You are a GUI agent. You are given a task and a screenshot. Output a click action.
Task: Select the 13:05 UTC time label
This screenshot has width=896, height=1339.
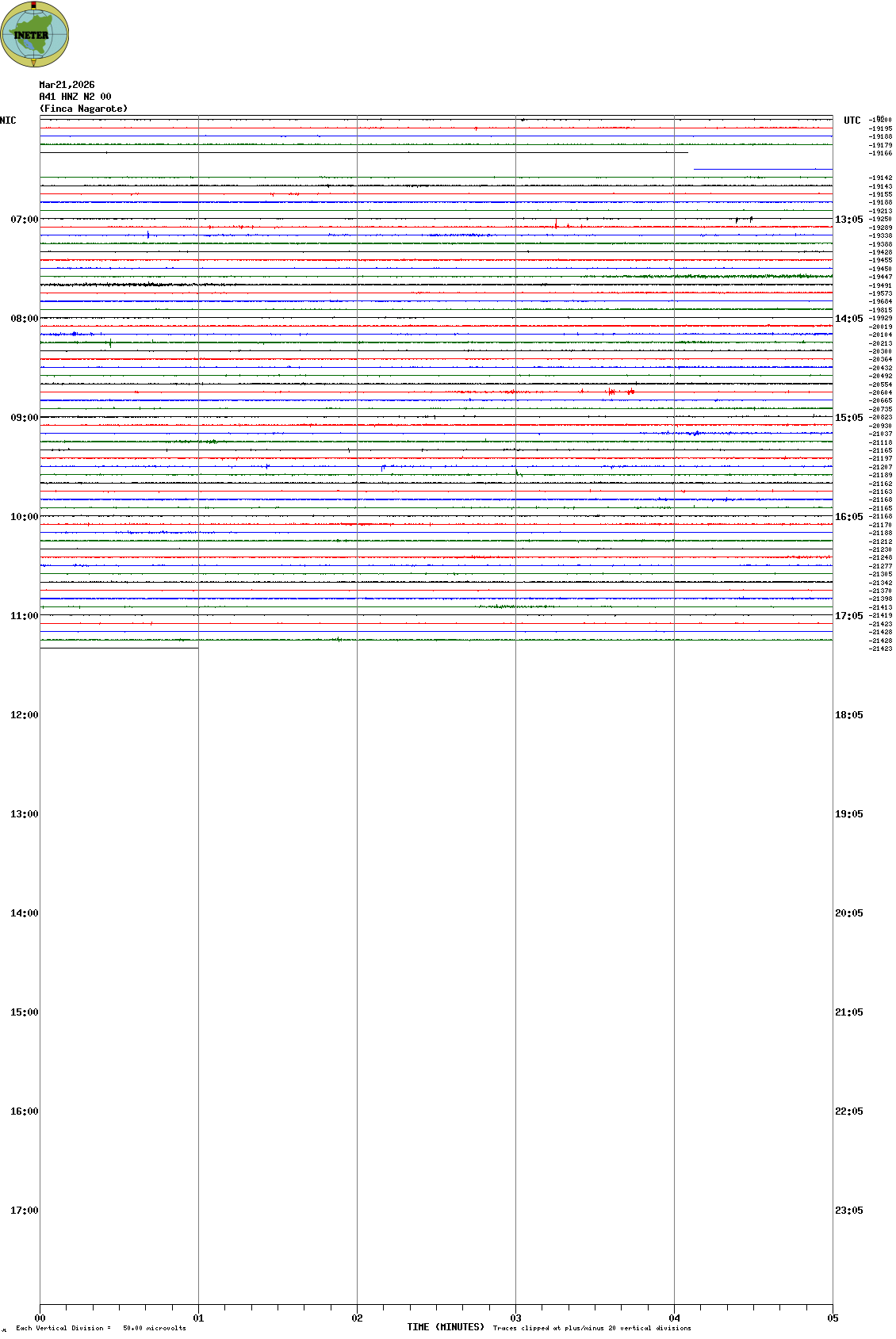[x=848, y=220]
